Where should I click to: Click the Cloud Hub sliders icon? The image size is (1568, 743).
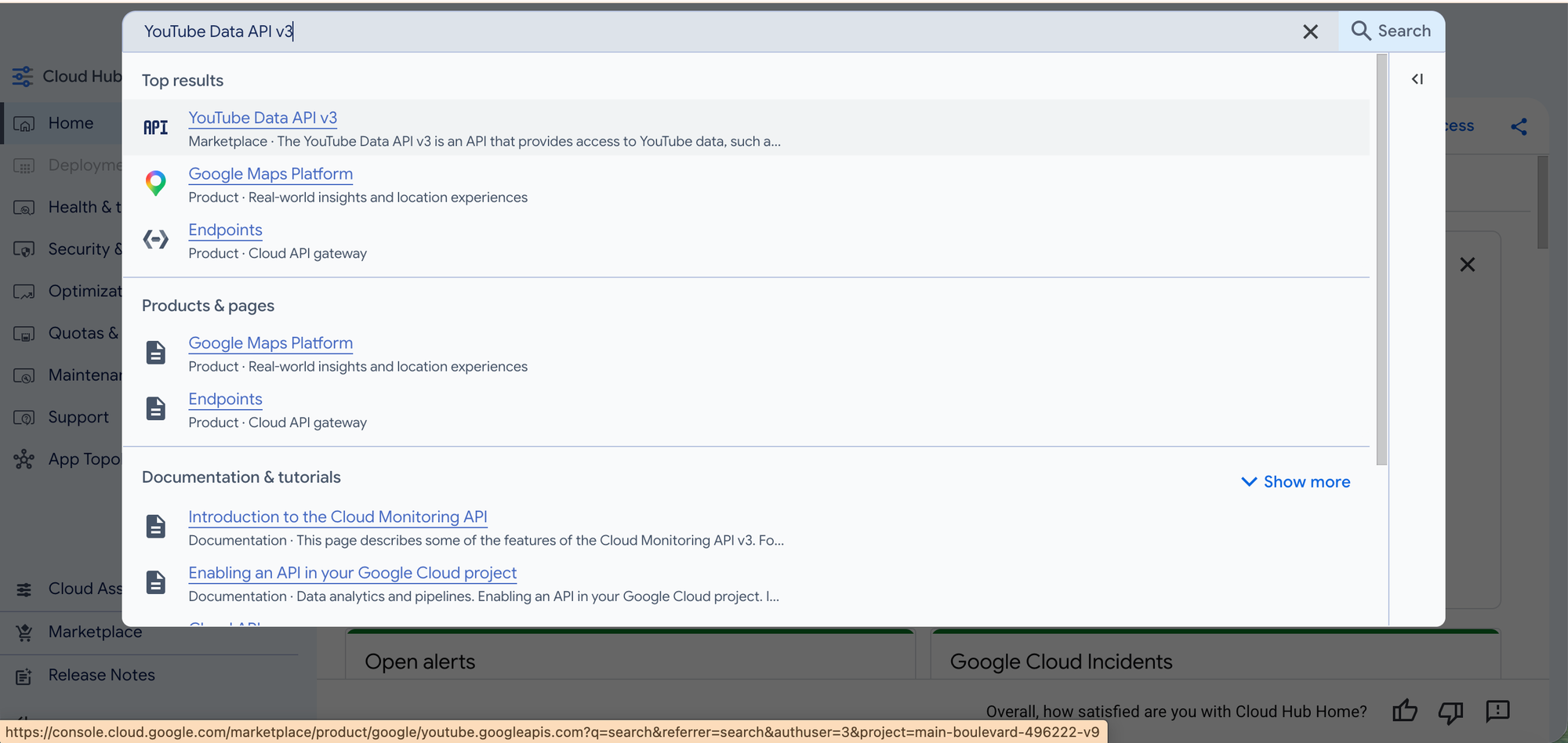[x=23, y=76]
